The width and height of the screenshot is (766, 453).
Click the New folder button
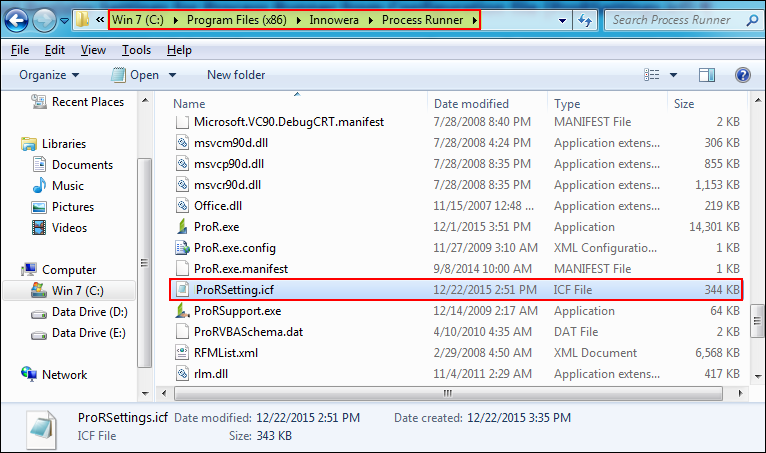(x=236, y=75)
